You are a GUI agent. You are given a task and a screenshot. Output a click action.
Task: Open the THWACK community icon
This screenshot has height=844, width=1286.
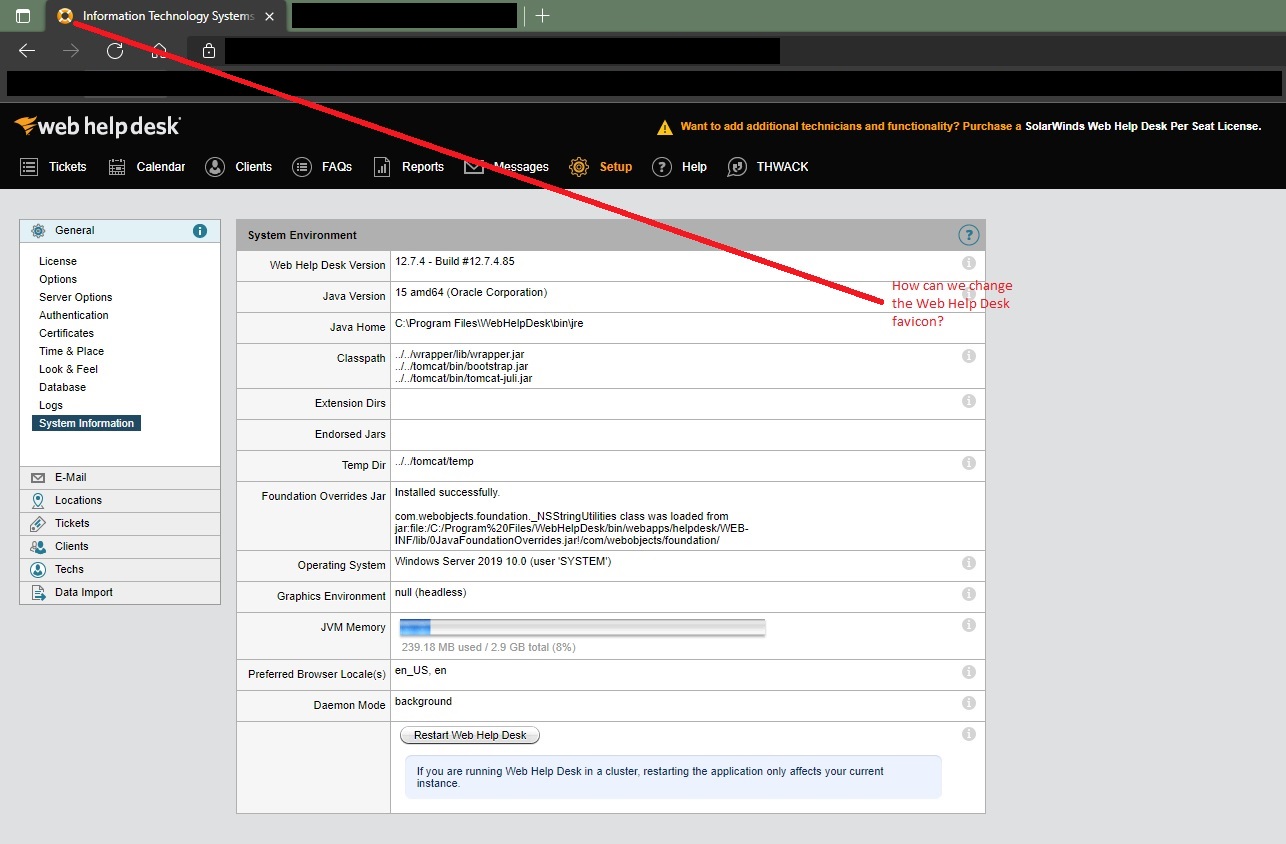[x=737, y=167]
